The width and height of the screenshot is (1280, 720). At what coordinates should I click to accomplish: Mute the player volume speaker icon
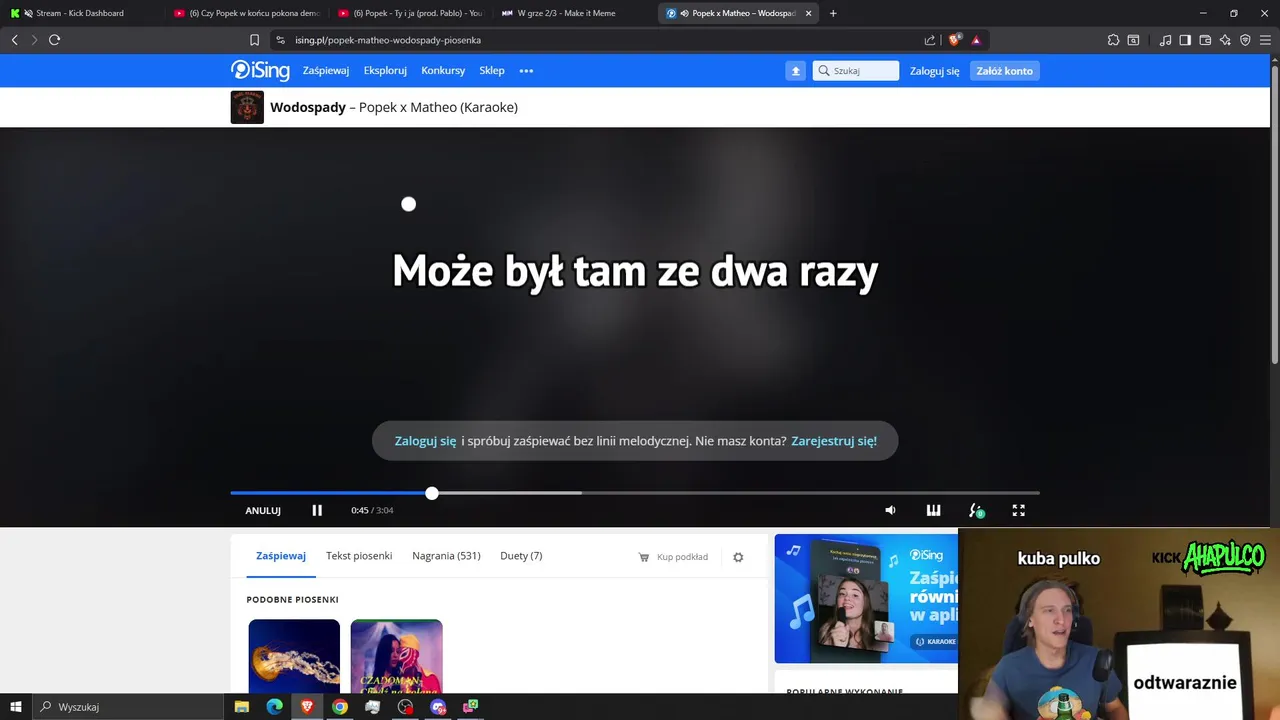click(x=890, y=510)
